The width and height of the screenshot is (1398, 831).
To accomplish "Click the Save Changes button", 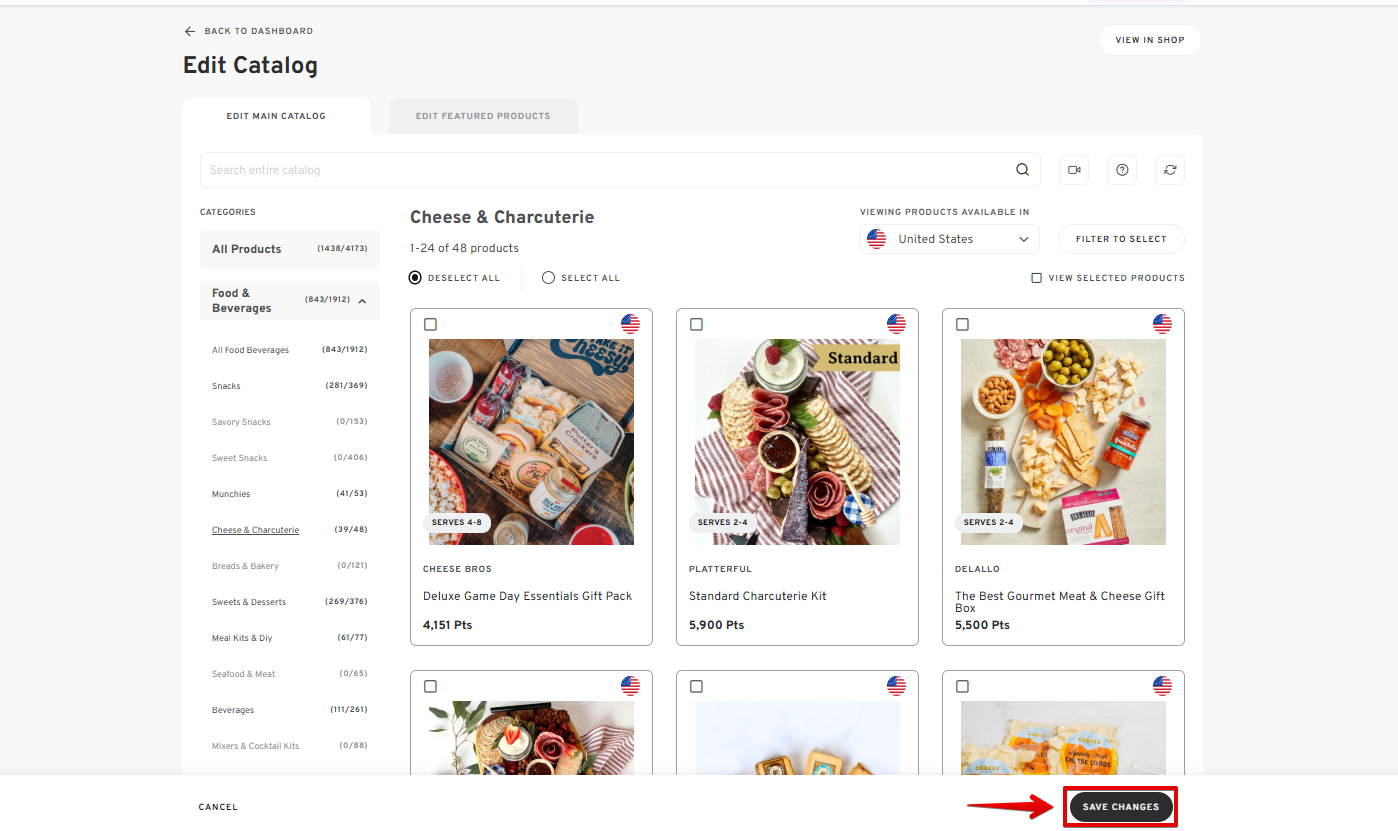I will pyautogui.click(x=1120, y=807).
